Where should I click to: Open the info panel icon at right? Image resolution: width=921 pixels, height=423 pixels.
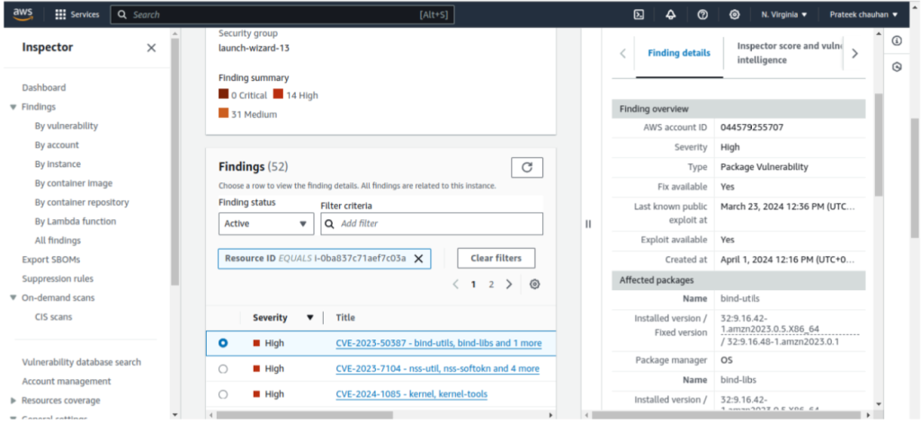(897, 41)
